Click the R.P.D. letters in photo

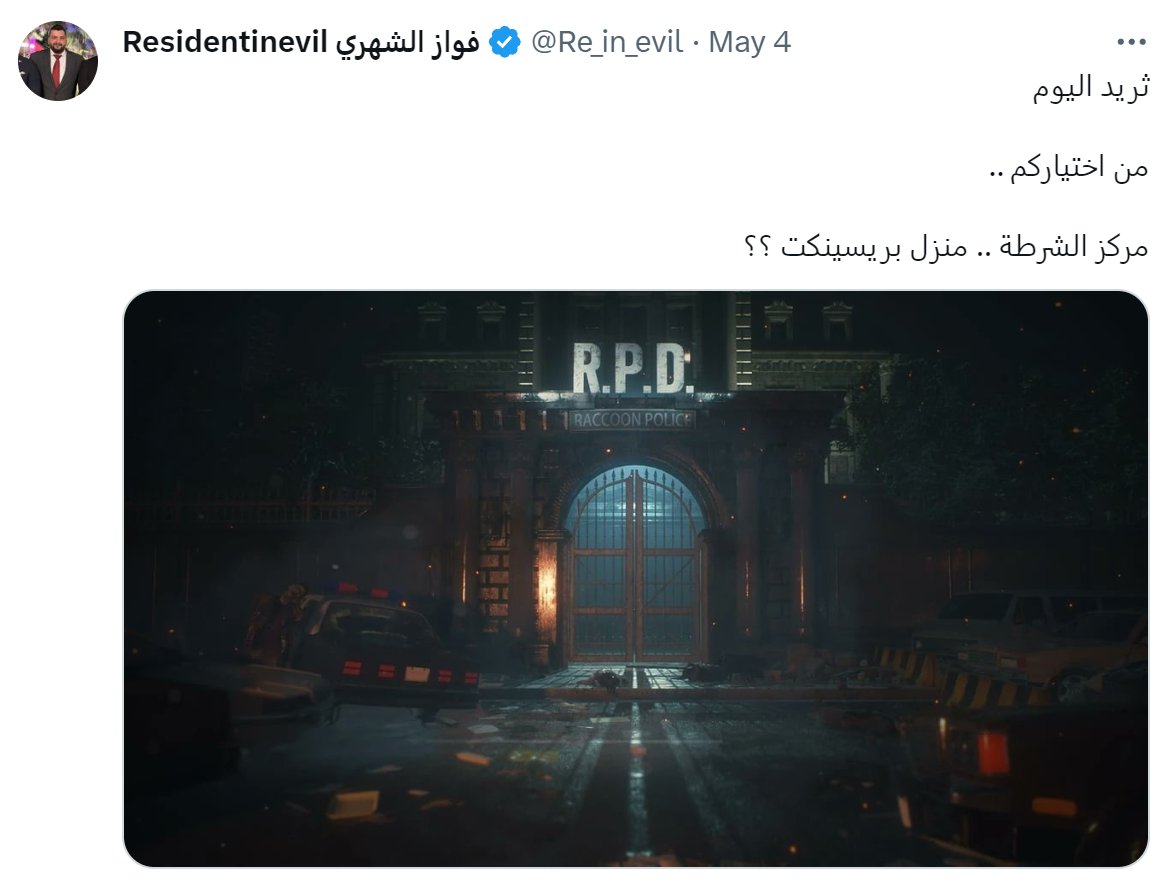click(x=633, y=368)
